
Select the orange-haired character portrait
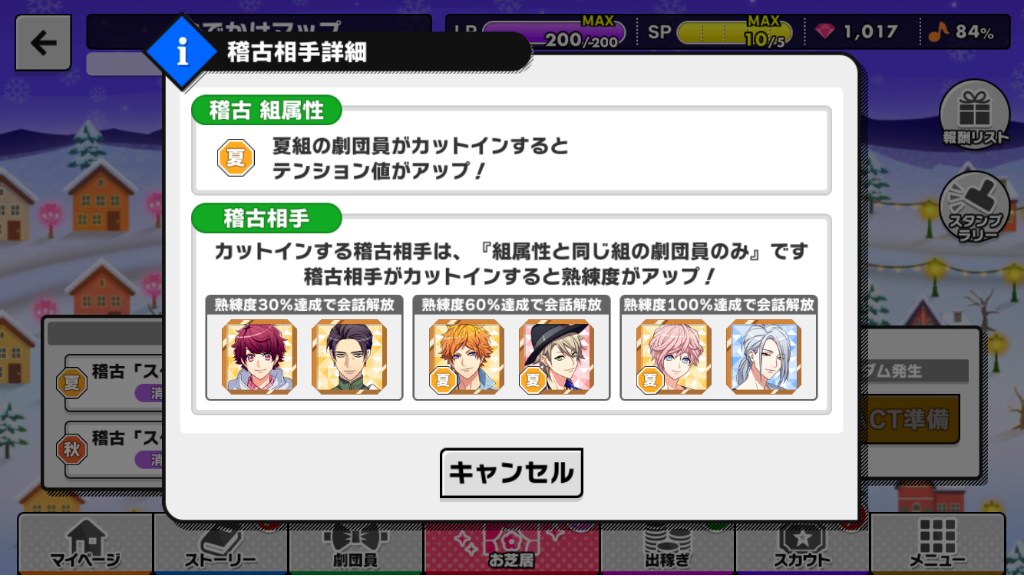pyautogui.click(x=466, y=357)
